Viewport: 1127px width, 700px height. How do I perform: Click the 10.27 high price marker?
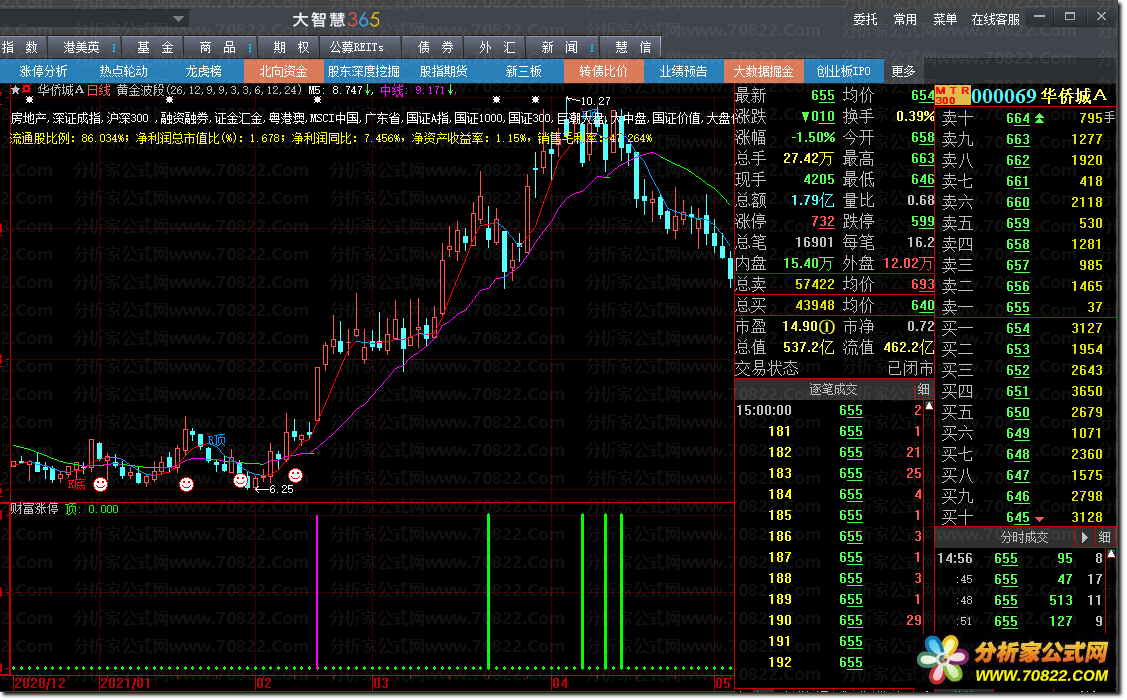tap(595, 101)
